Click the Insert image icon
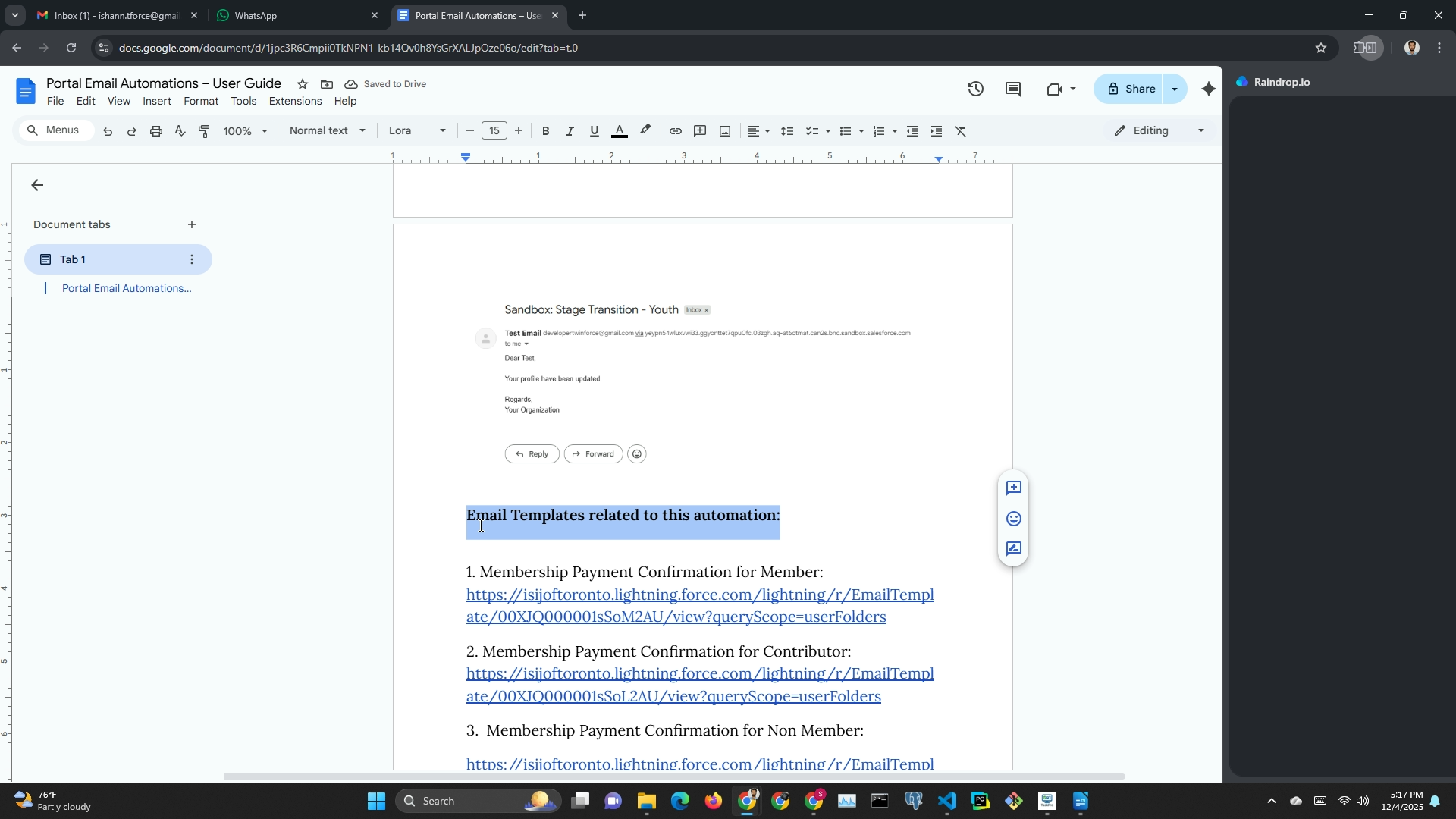The width and height of the screenshot is (1456, 819). coord(725,131)
